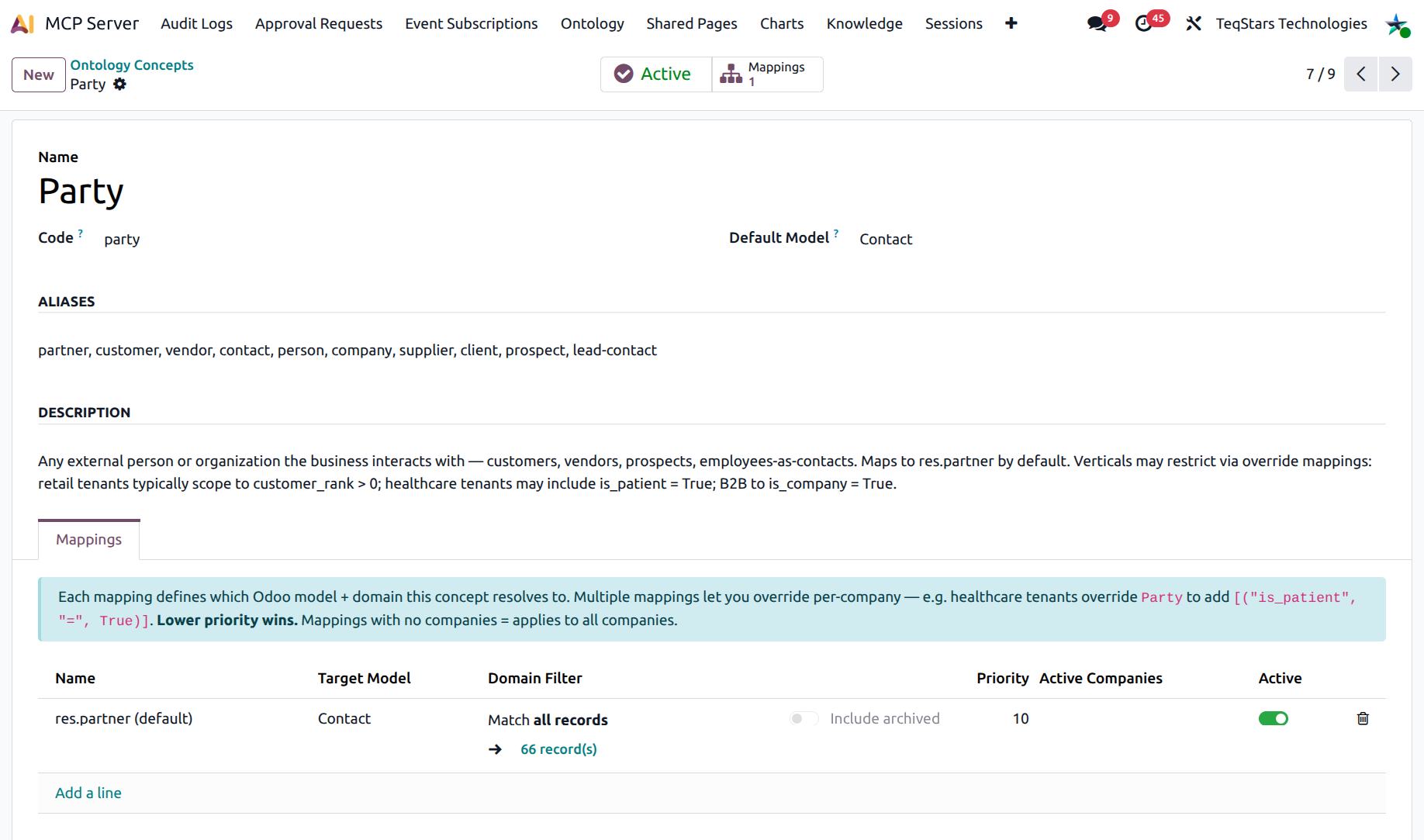Image resolution: width=1424 pixels, height=840 pixels.
Task: Click the MCP Server app title
Action: [92, 23]
